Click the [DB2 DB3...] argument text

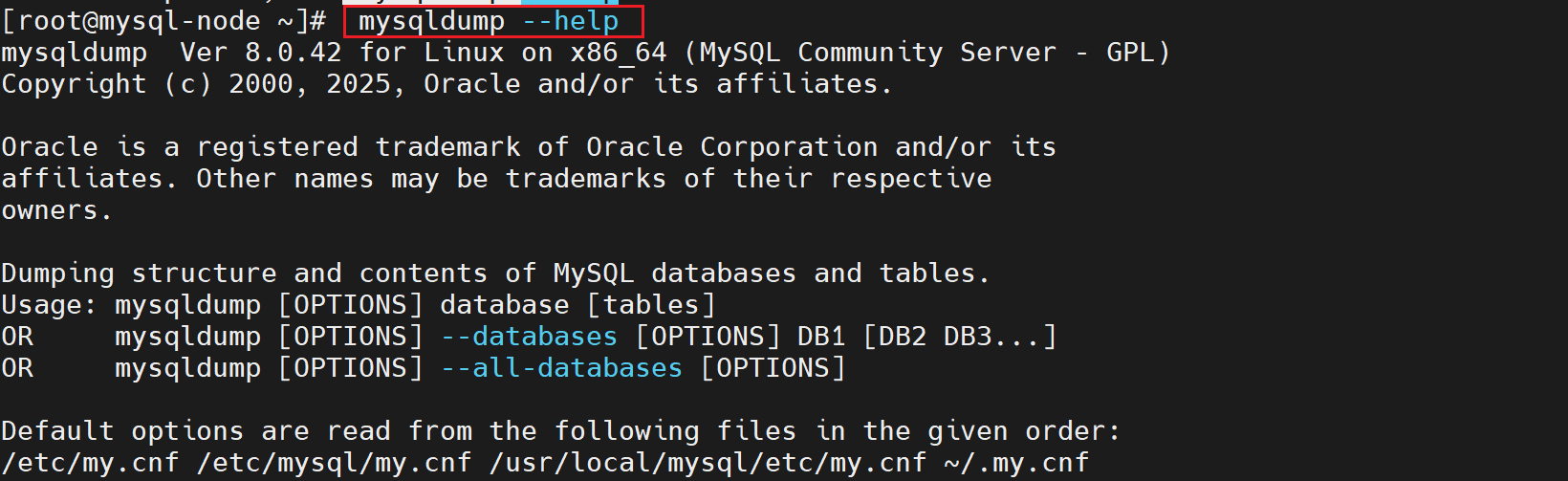coord(959,337)
